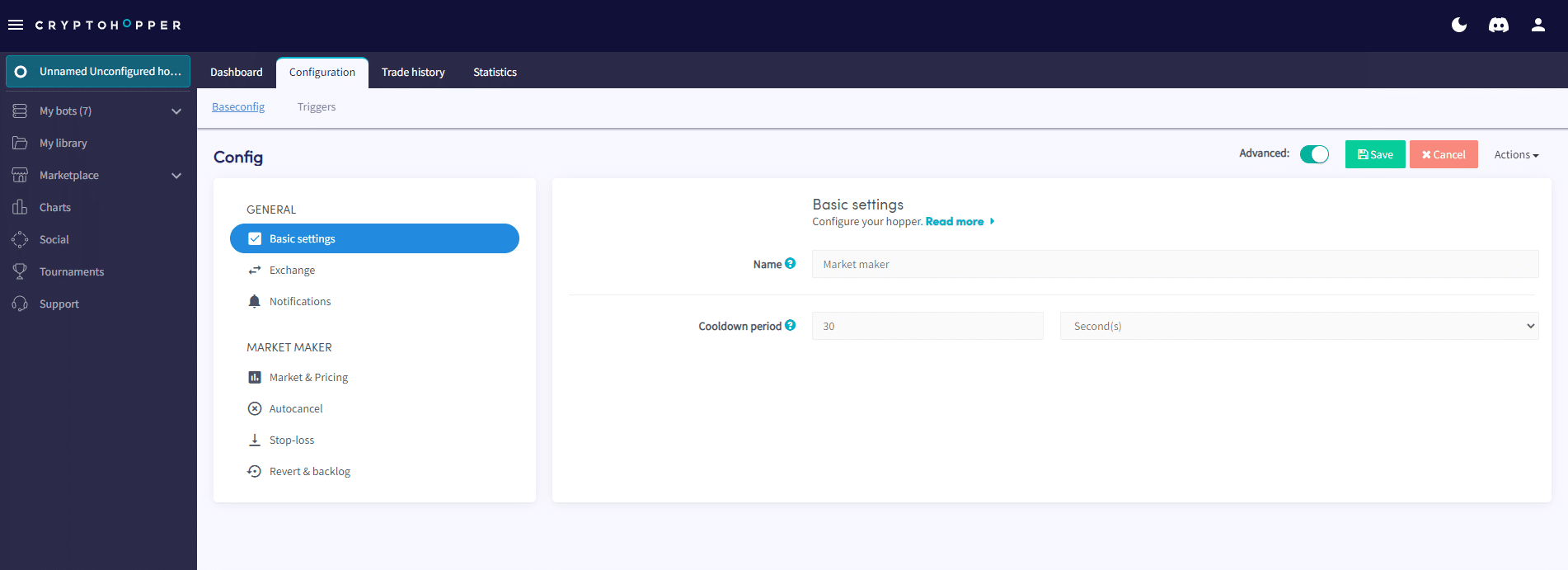This screenshot has height=570, width=1568.
Task: Click the Cancel button
Action: click(1444, 154)
